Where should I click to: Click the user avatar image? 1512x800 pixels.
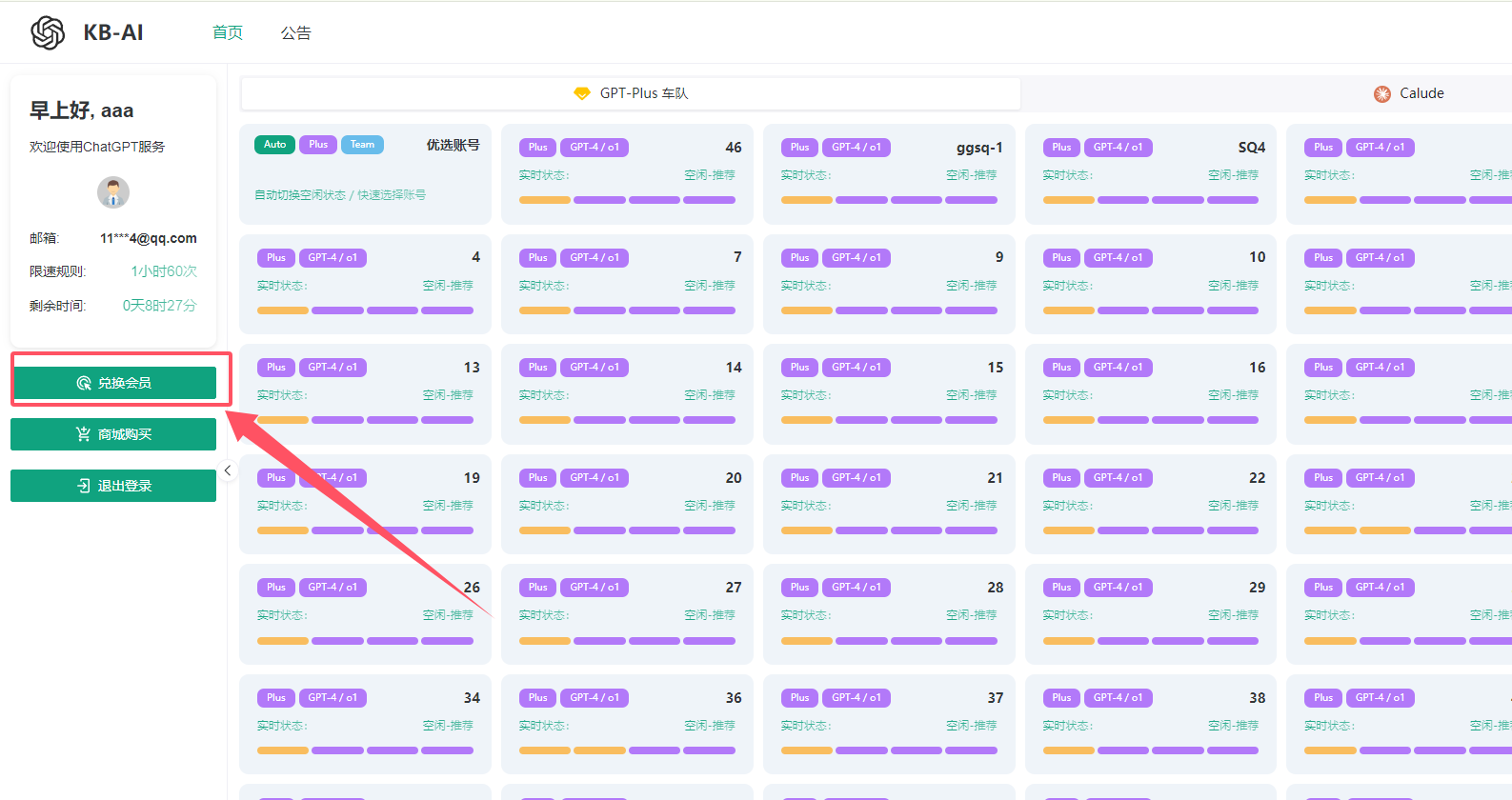(x=113, y=192)
